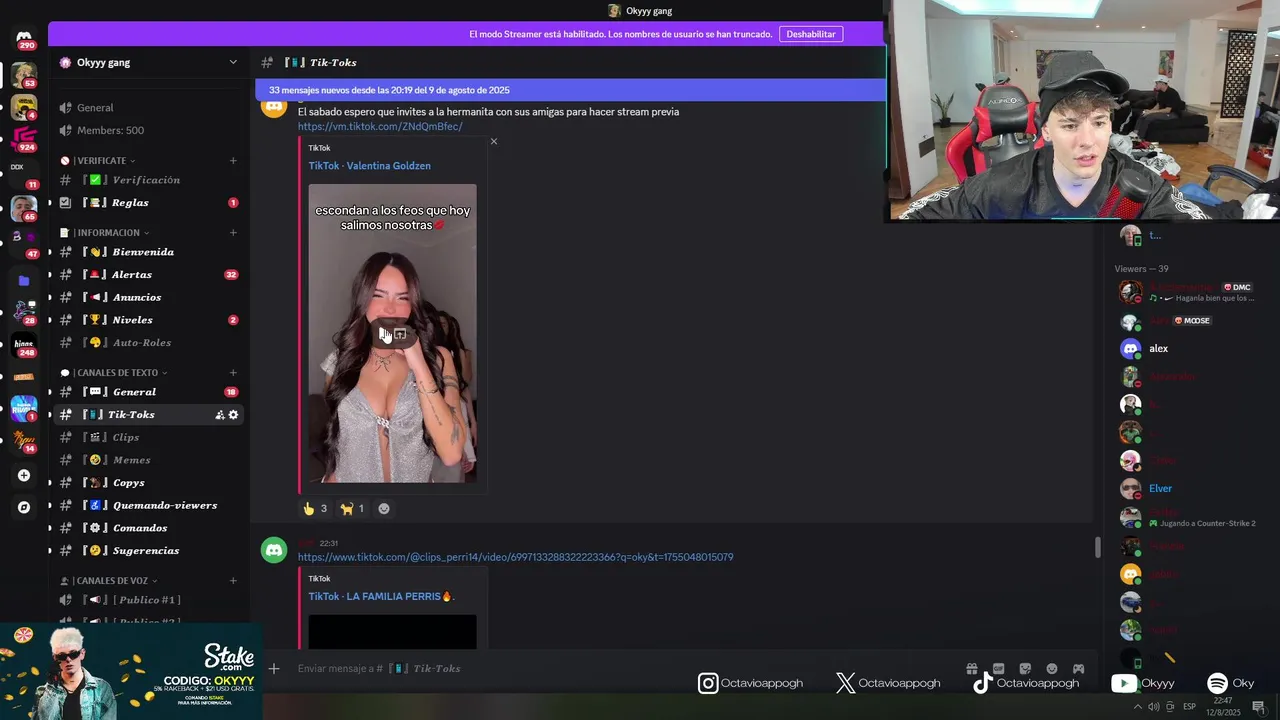Image resolution: width=1280 pixels, height=720 pixels.
Task: Collapse INFORMACION category
Action: pos(104,233)
